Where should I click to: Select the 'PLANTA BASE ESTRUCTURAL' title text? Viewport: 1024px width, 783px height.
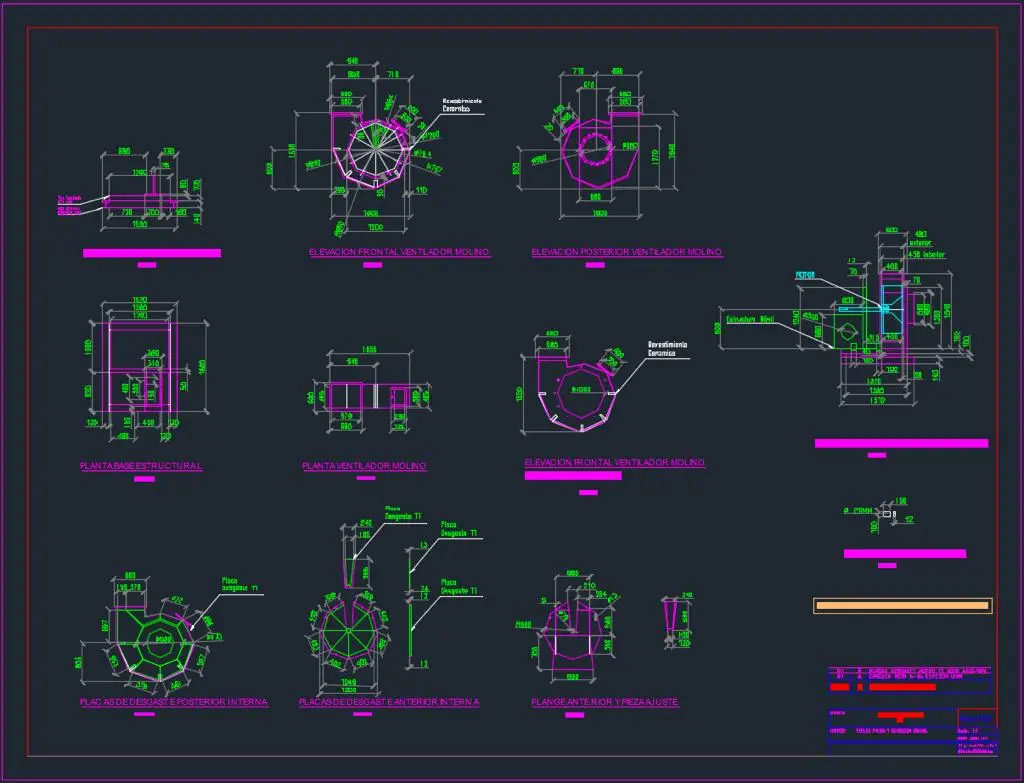click(x=141, y=466)
